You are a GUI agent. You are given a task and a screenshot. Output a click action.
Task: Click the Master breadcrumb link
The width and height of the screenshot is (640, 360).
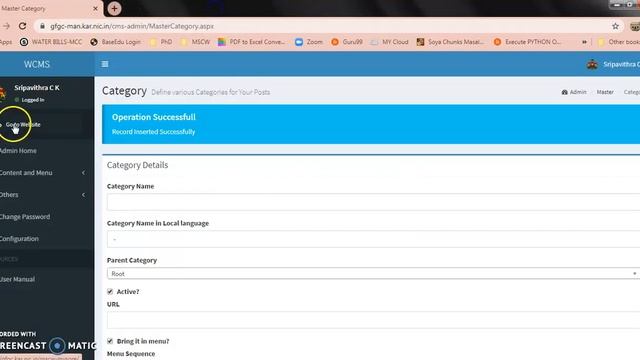click(x=605, y=92)
